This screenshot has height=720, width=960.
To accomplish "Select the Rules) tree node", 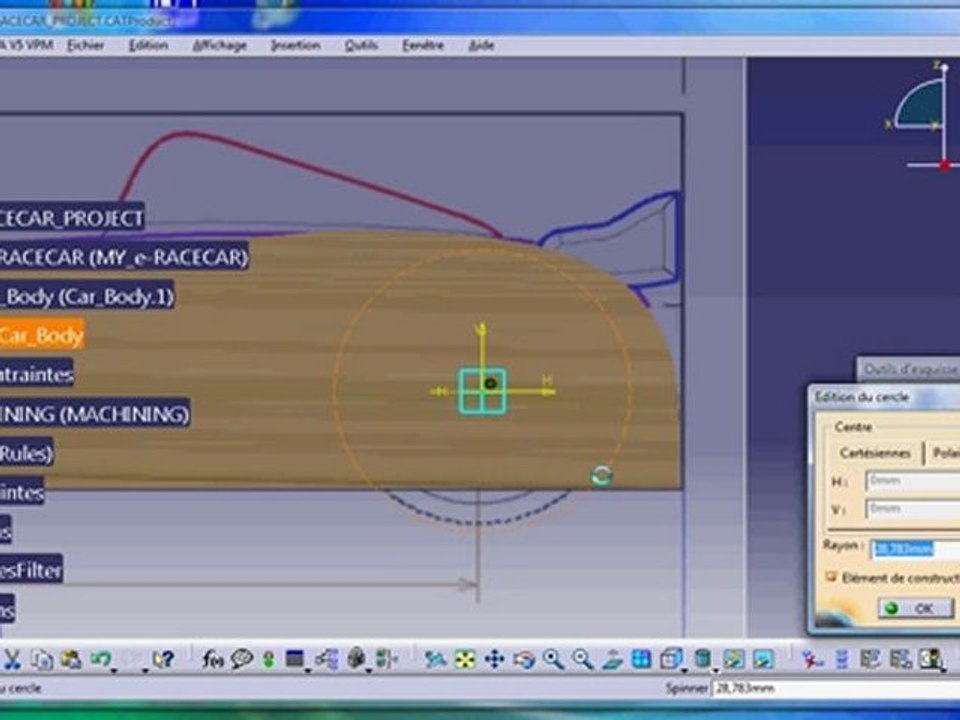I will pyautogui.click(x=26, y=454).
